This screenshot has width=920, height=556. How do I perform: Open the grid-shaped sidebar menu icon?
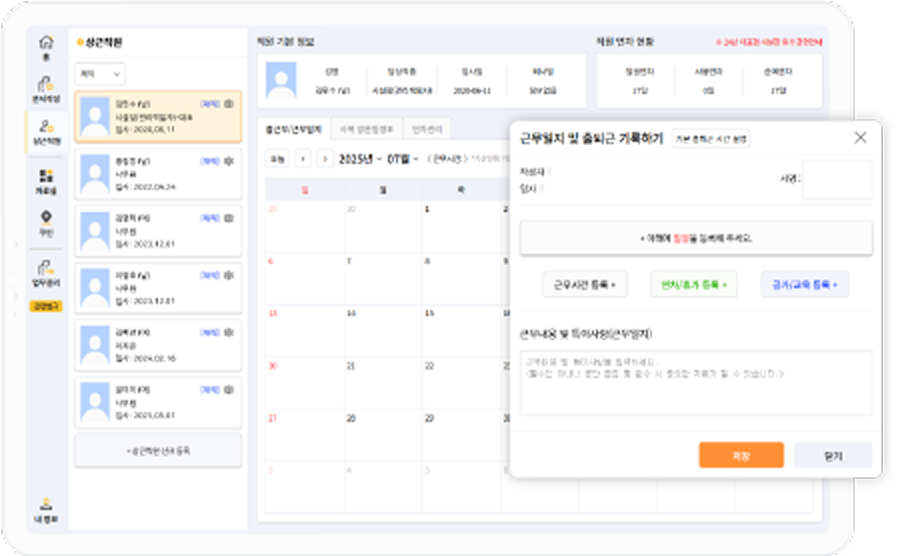tap(45, 180)
